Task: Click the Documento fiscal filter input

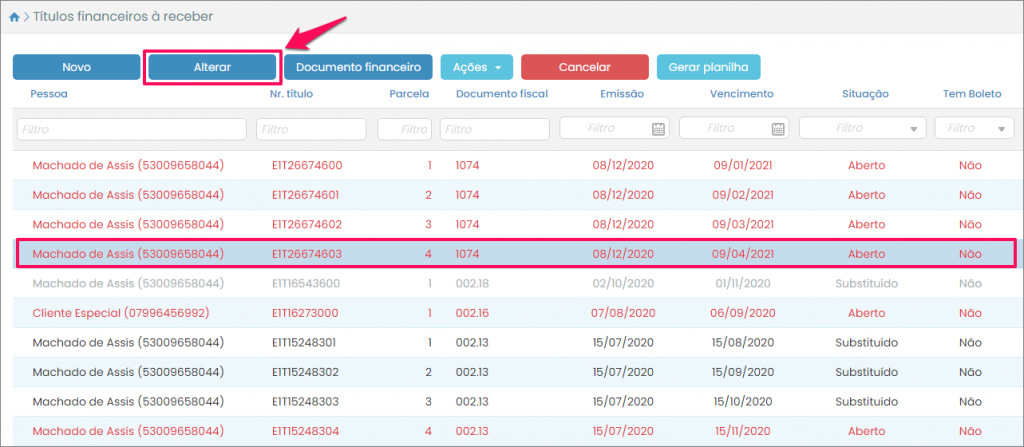Action: 495,129
